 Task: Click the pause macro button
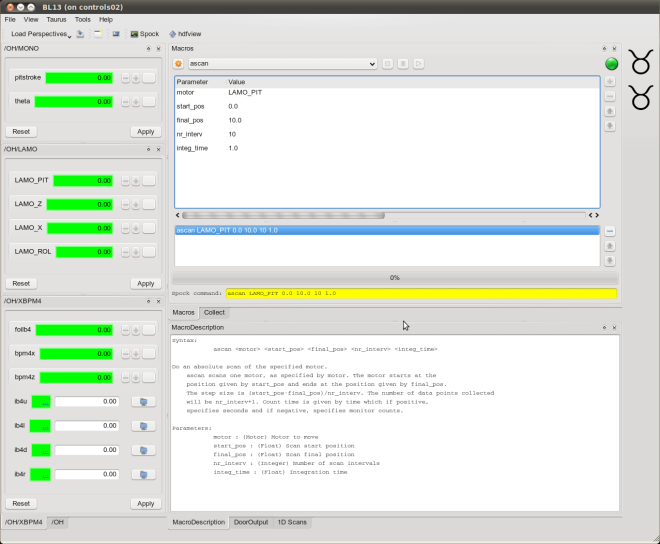pos(403,64)
